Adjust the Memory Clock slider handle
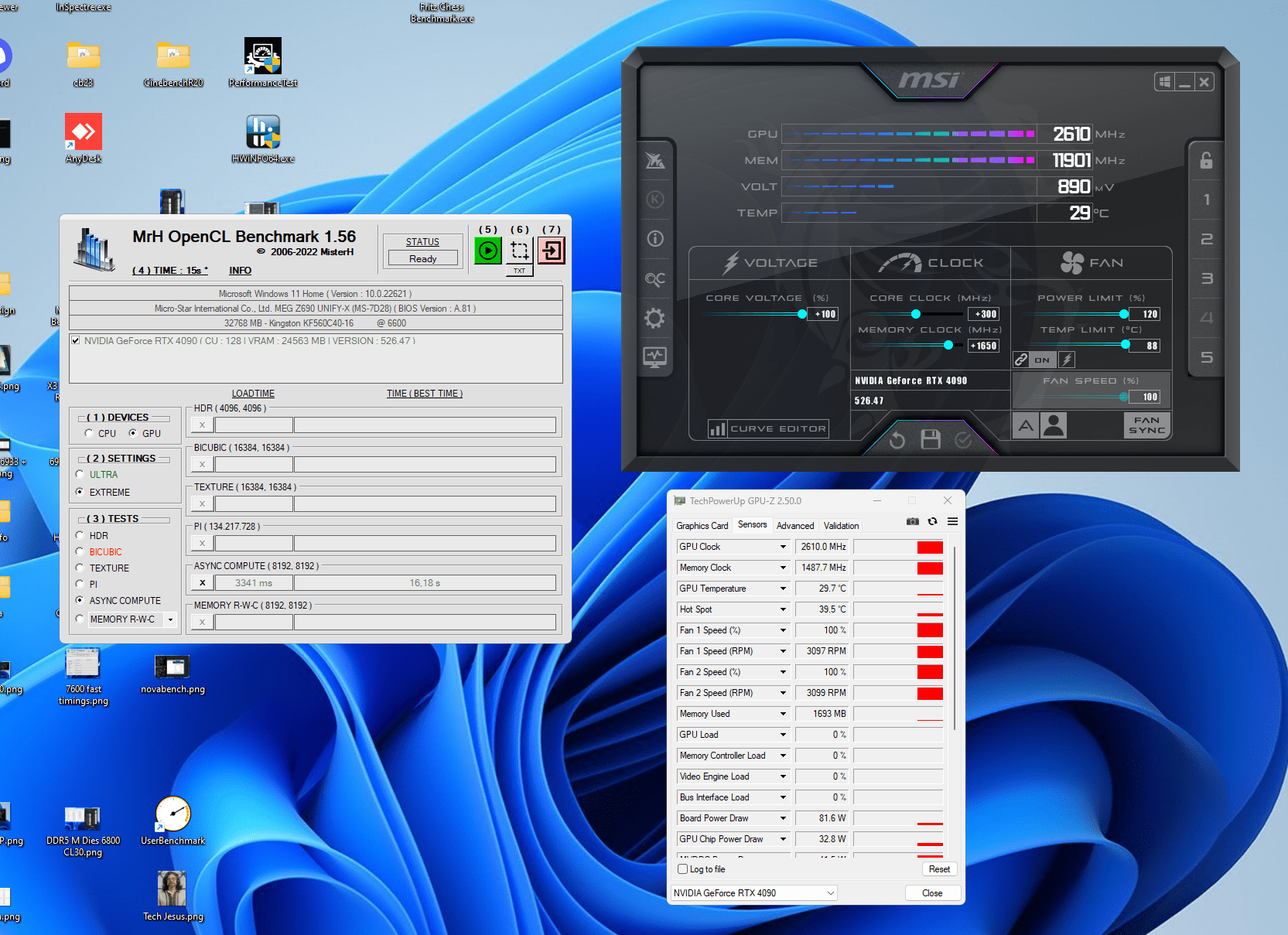Viewport: 1288px width, 935px height. point(948,346)
